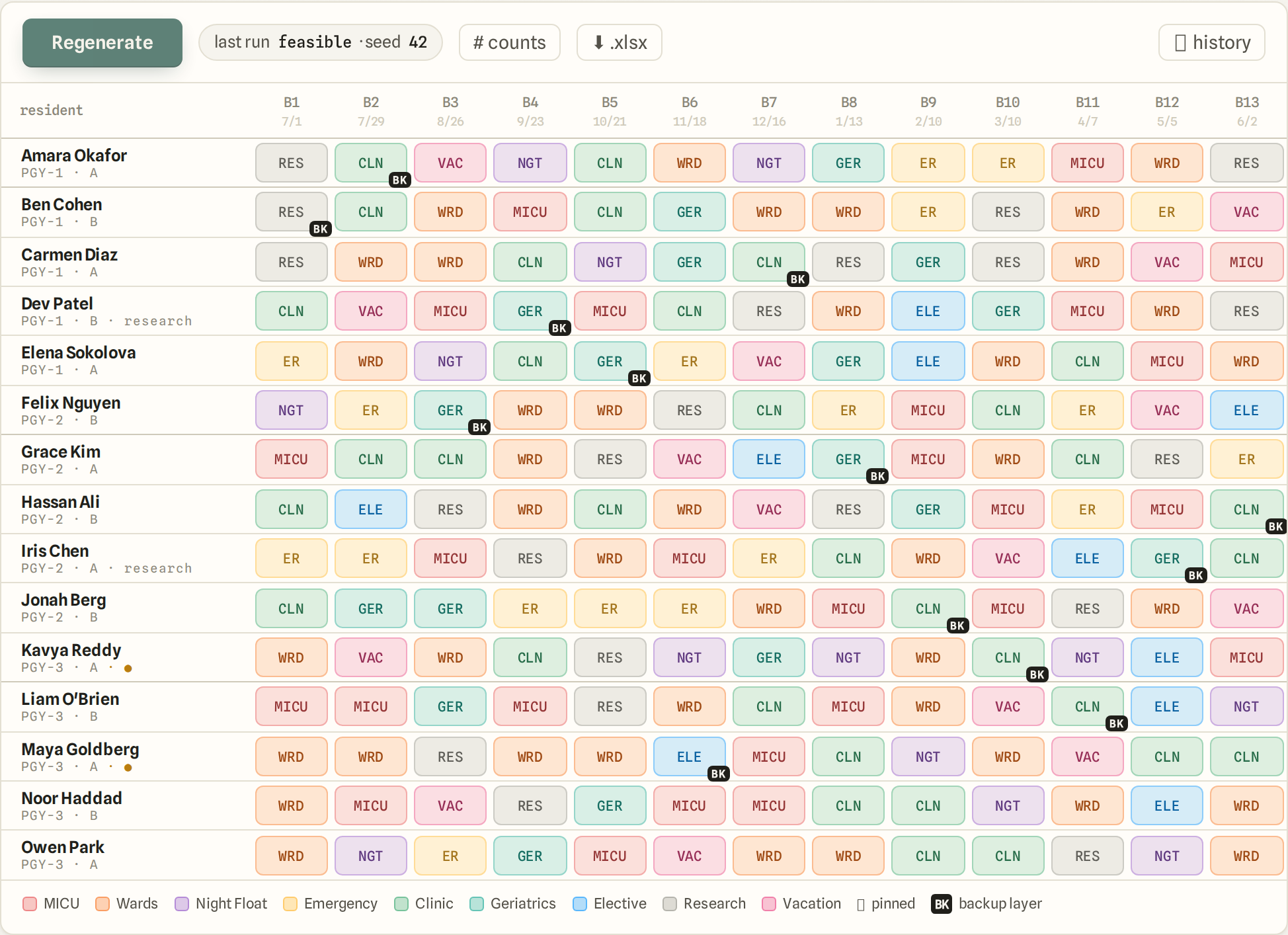The height and width of the screenshot is (935, 1288).
Task: Select Dev Patel's resident row name
Action: [x=57, y=304]
